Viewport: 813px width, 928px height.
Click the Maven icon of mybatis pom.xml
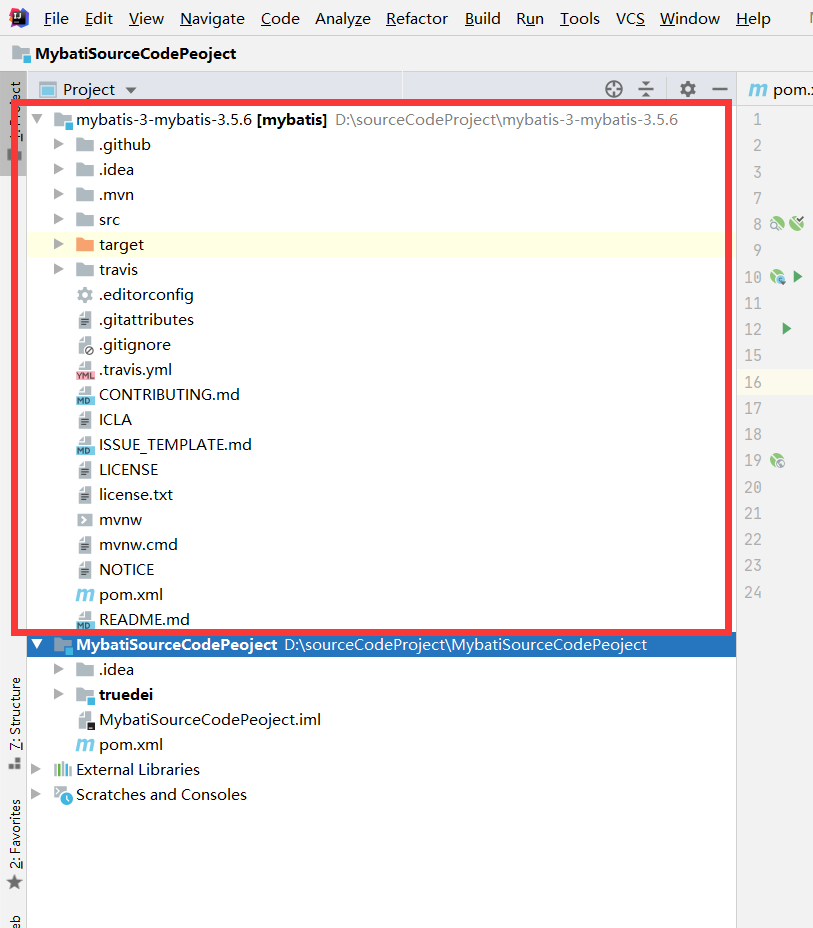pyautogui.click(x=85, y=595)
